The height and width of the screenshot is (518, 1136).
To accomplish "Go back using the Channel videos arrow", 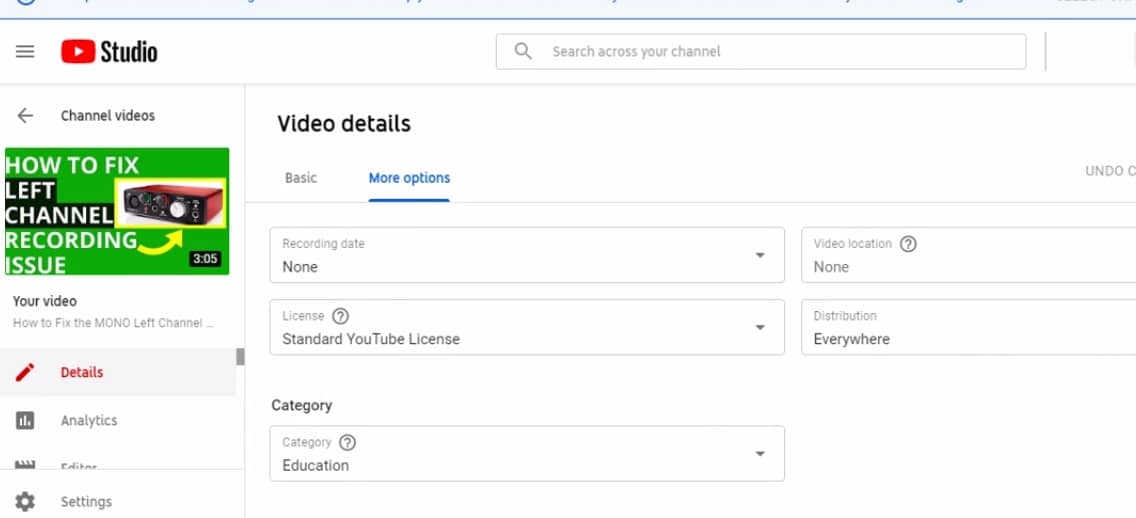I will (25, 116).
